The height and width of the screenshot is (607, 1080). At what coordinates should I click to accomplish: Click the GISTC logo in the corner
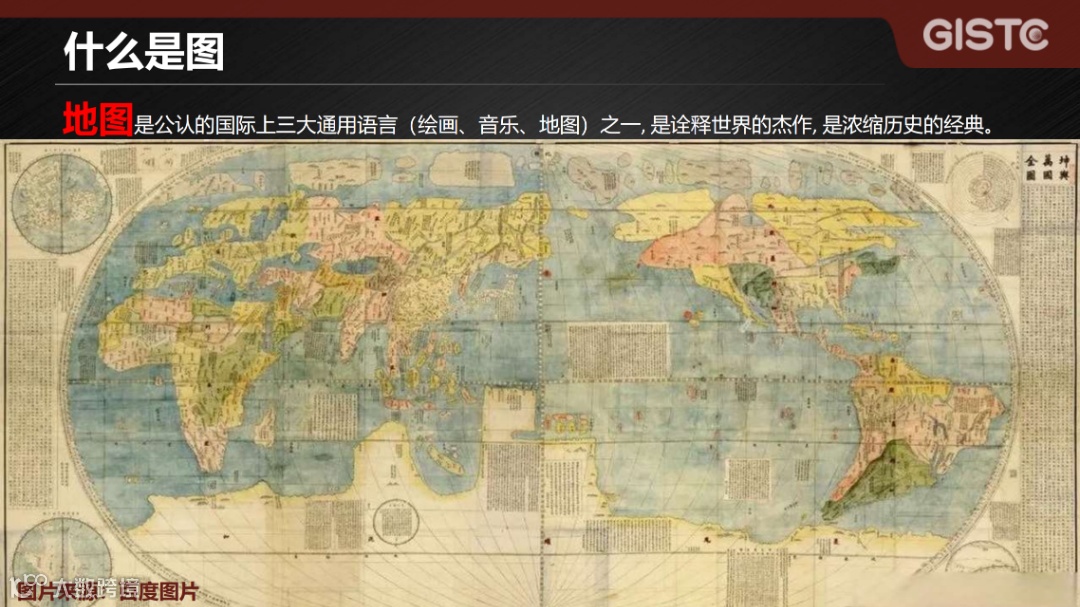pos(985,34)
